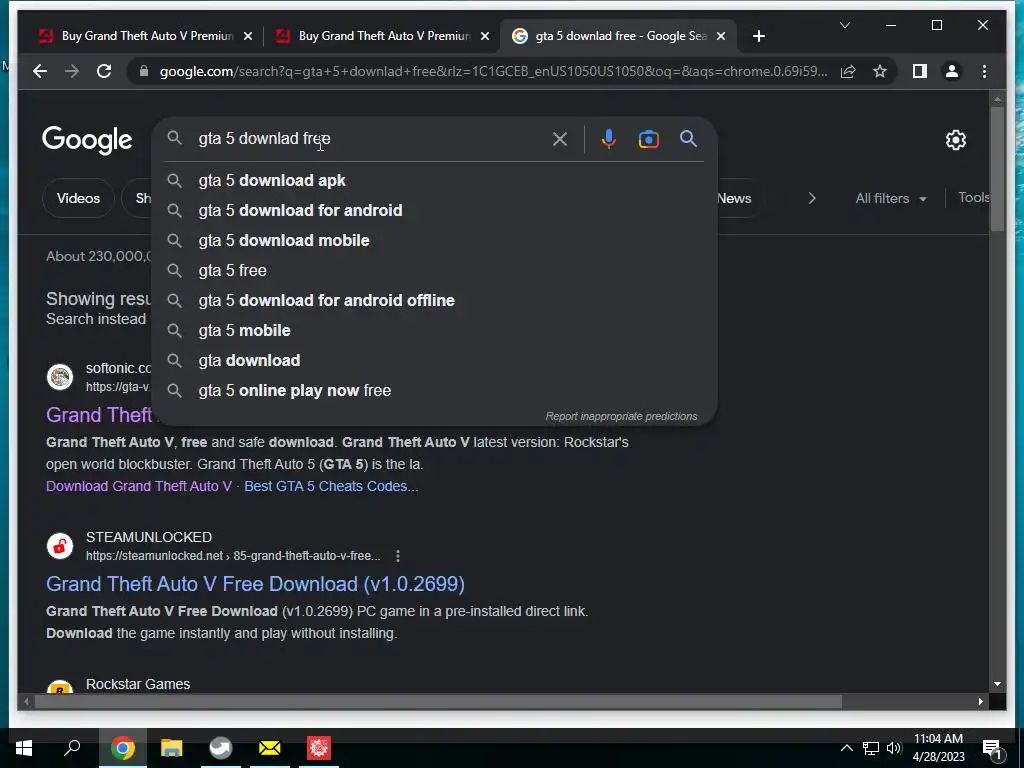Pick gta 5 download for android offline

pyautogui.click(x=434, y=300)
